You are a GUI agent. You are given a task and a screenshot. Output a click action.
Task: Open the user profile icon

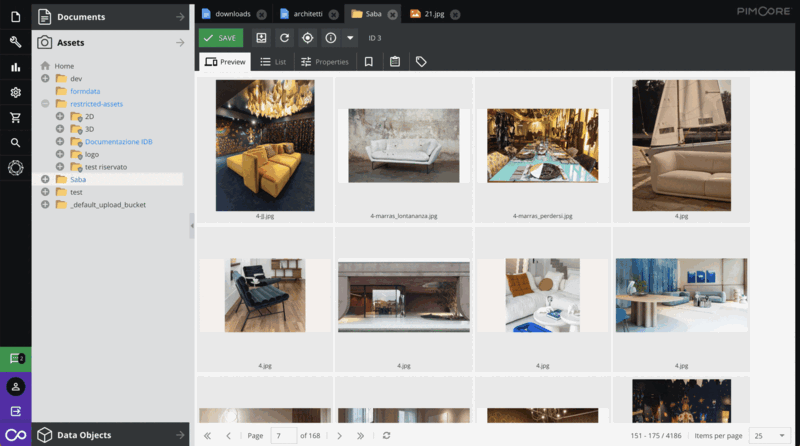click(x=16, y=387)
